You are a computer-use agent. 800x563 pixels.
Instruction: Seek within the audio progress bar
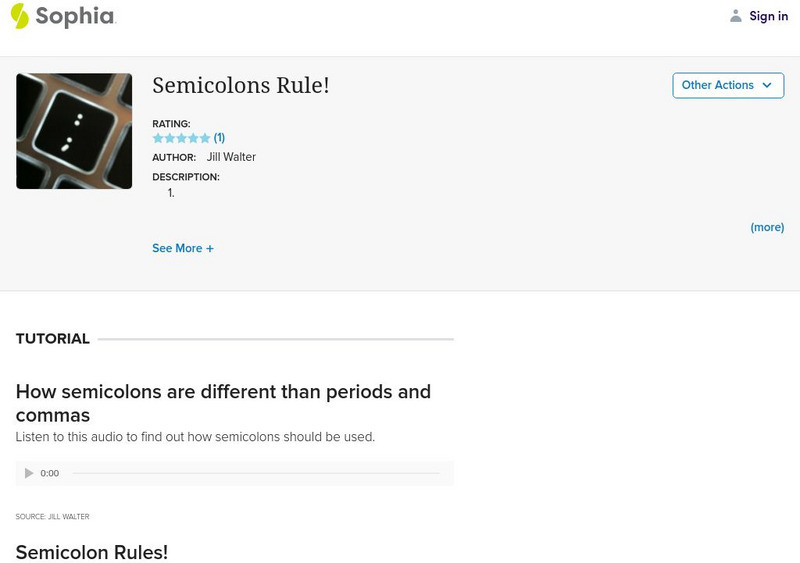coord(255,473)
